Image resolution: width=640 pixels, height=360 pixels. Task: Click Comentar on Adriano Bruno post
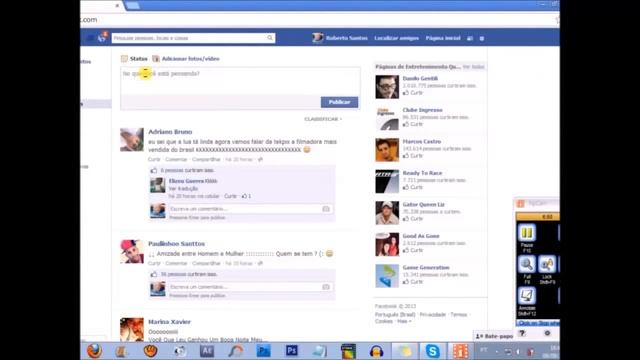(176, 160)
